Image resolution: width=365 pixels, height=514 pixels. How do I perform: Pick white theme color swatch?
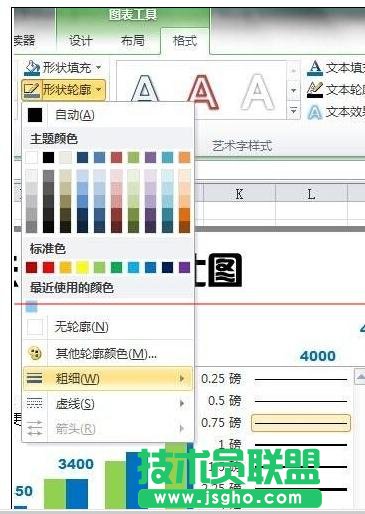click(x=32, y=157)
